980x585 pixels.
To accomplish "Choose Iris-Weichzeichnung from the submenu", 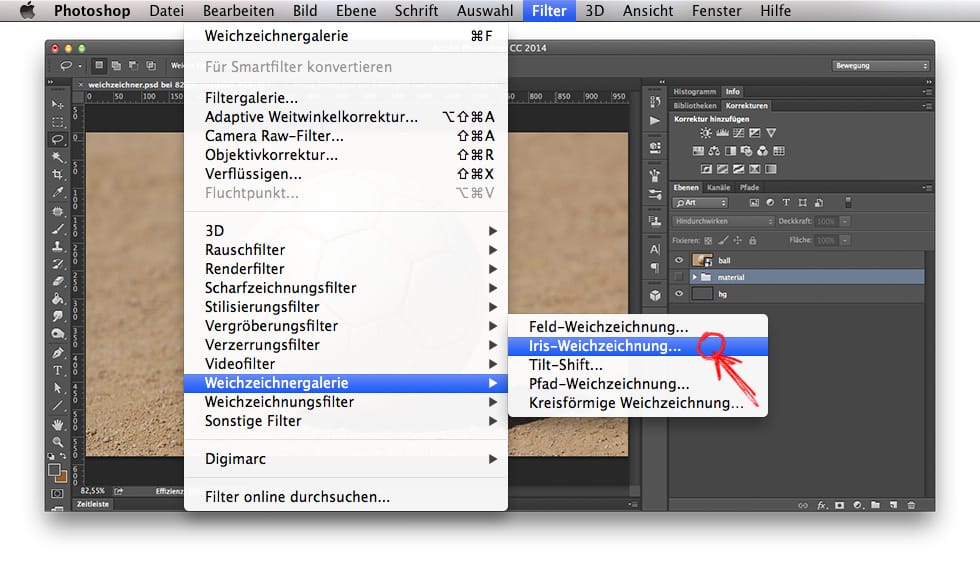I will (638, 346).
